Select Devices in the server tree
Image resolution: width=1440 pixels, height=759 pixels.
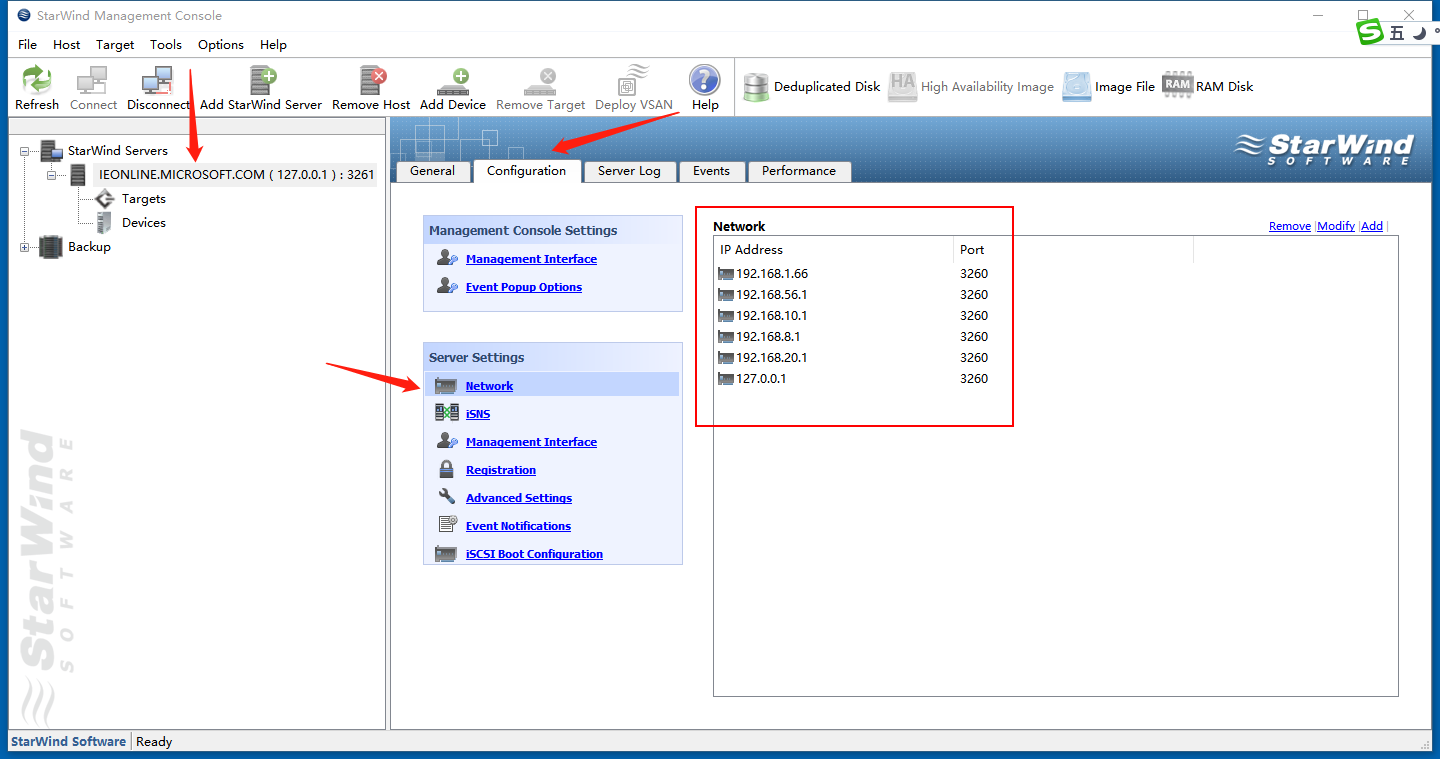144,223
